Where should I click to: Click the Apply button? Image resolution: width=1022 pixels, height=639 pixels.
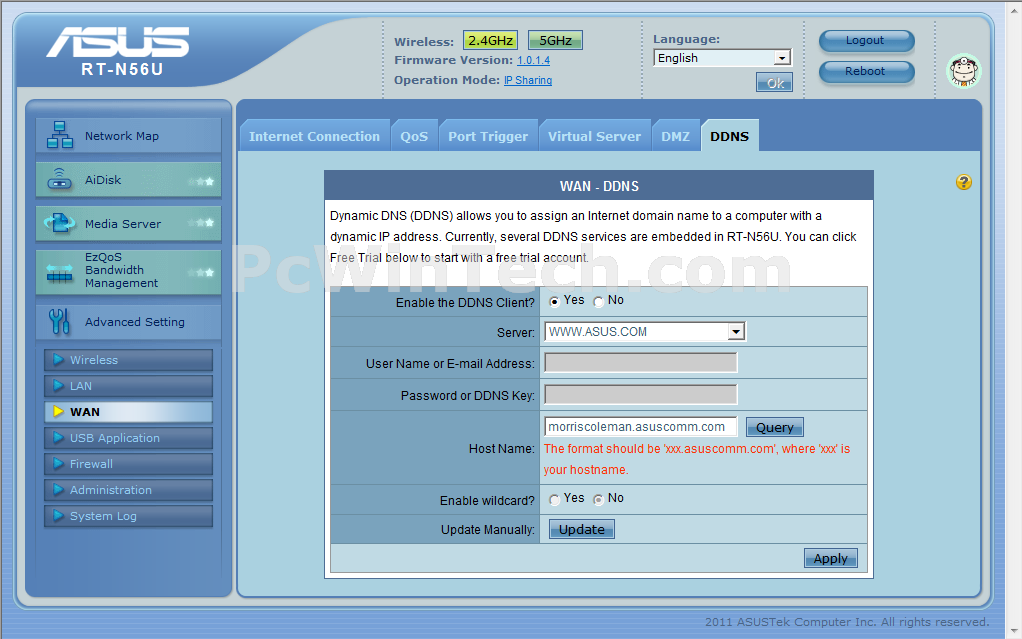(x=830, y=558)
